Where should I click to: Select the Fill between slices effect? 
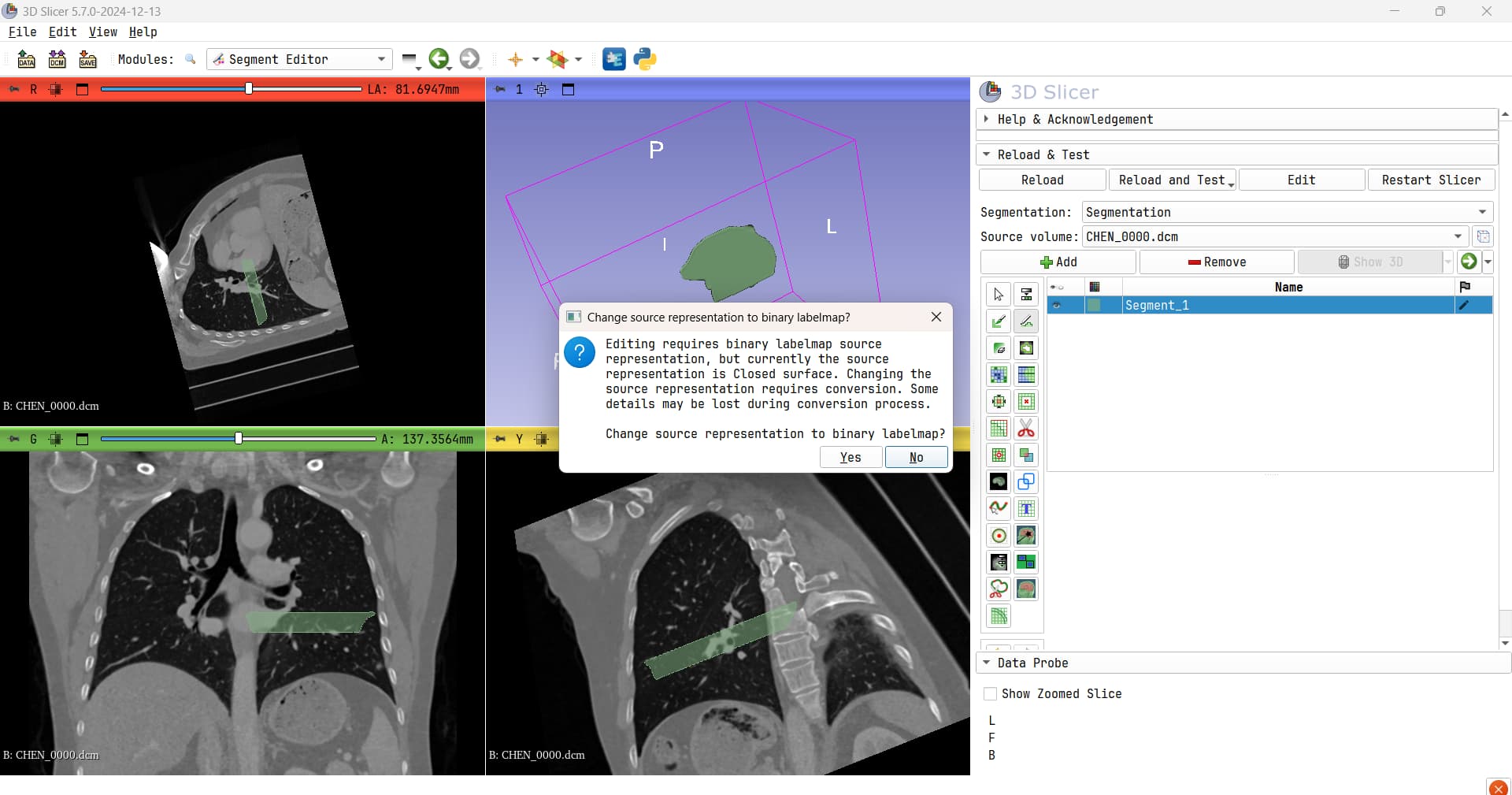click(x=1026, y=375)
